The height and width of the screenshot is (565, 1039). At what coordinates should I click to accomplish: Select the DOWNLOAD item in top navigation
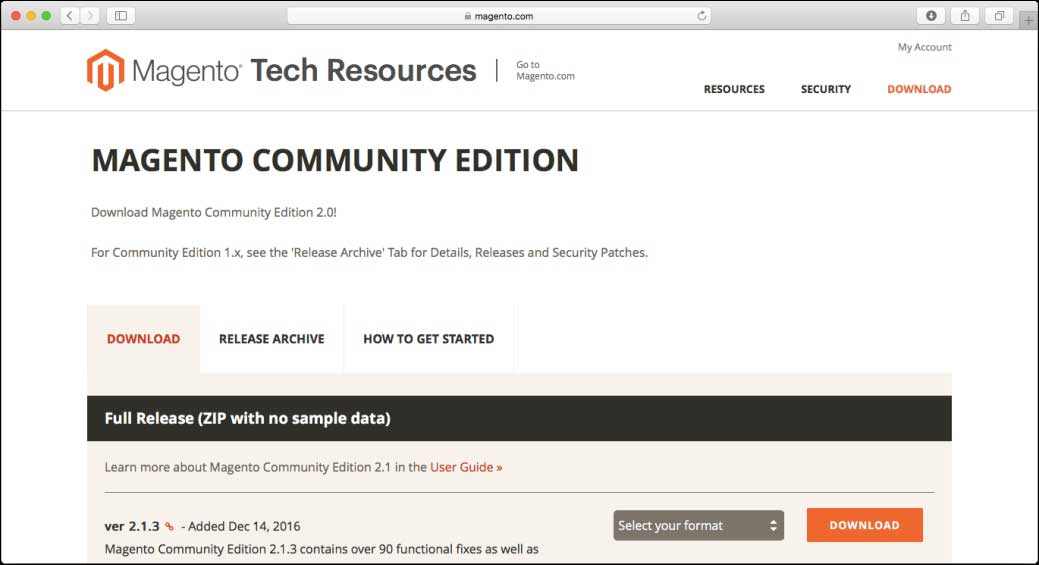click(919, 89)
